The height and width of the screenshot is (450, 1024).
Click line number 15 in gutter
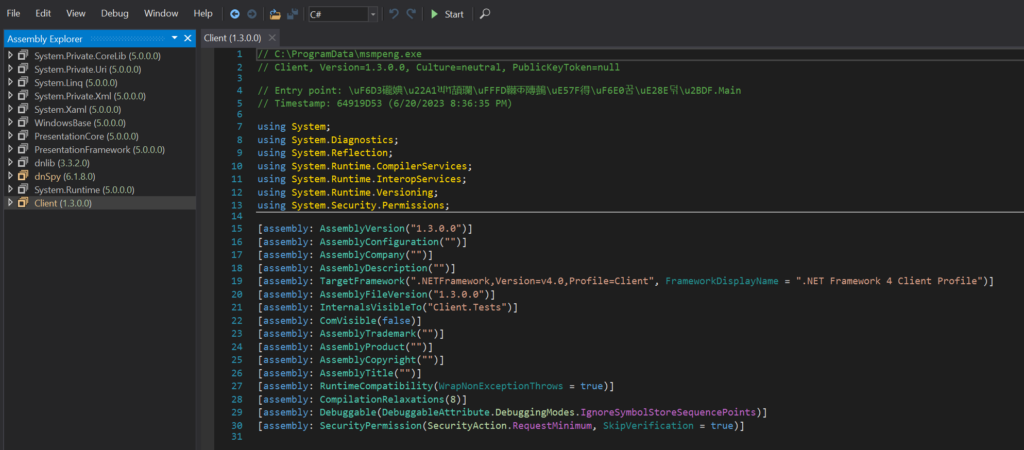click(x=236, y=229)
